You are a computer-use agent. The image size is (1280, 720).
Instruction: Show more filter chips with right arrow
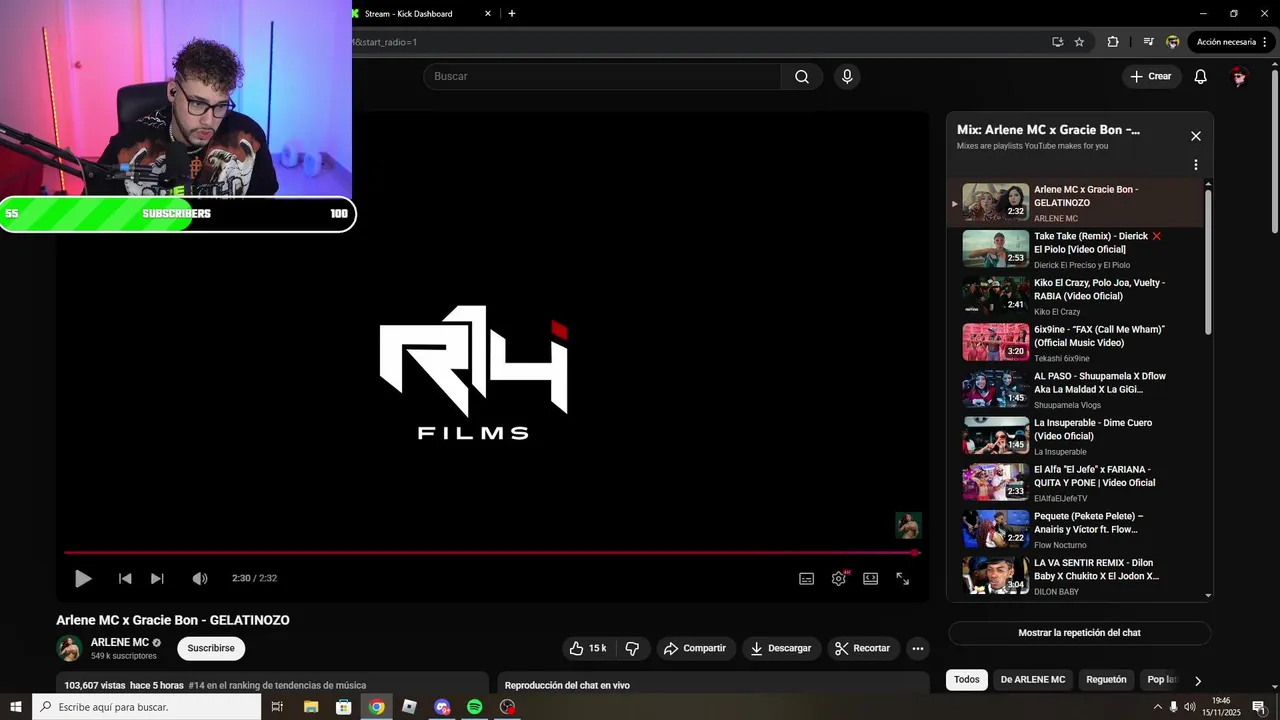[x=1198, y=681]
